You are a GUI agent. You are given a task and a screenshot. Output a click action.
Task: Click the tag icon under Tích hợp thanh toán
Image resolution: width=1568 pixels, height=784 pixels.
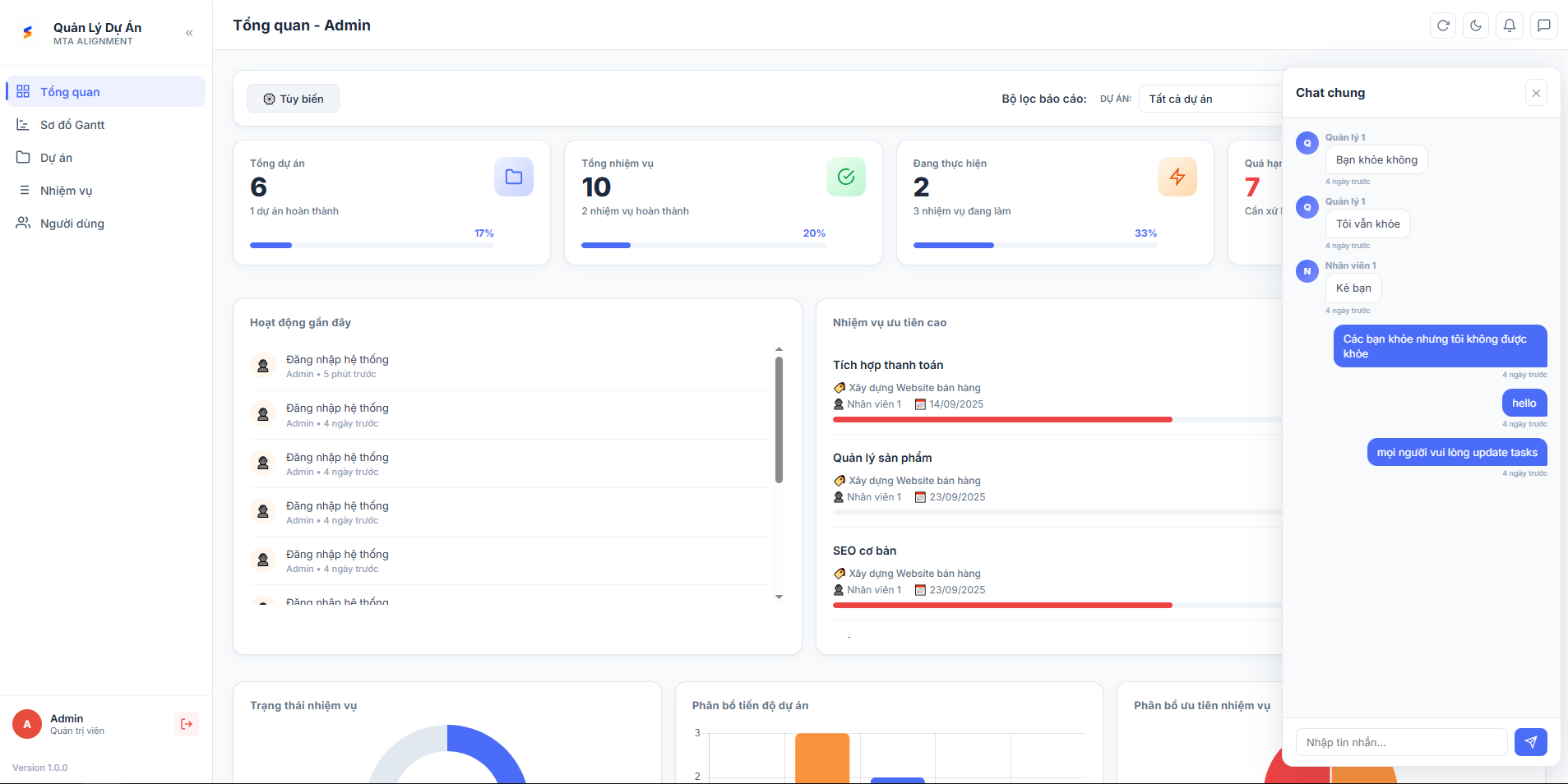point(840,388)
